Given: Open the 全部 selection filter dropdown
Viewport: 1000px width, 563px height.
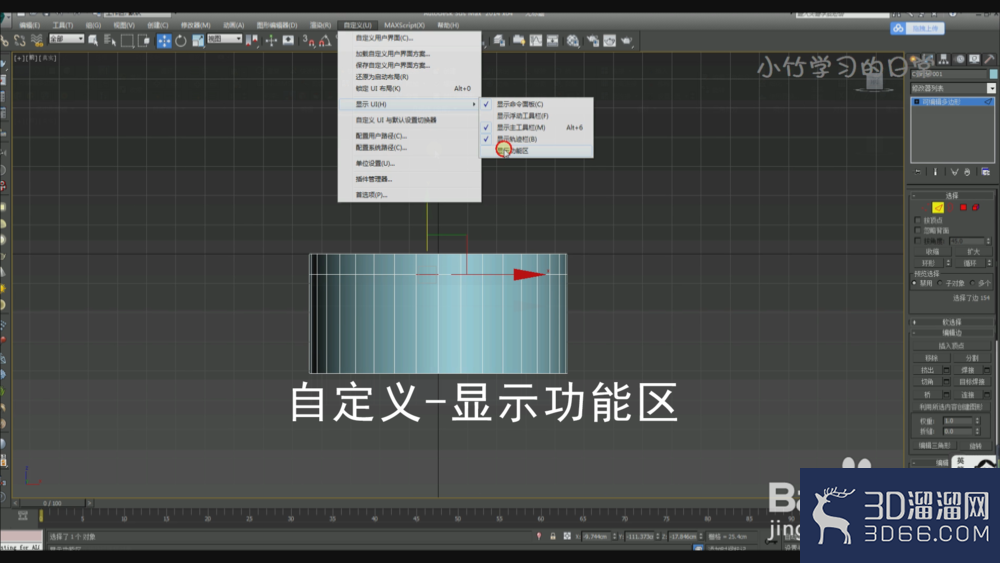Looking at the screenshot, I should coord(66,39).
